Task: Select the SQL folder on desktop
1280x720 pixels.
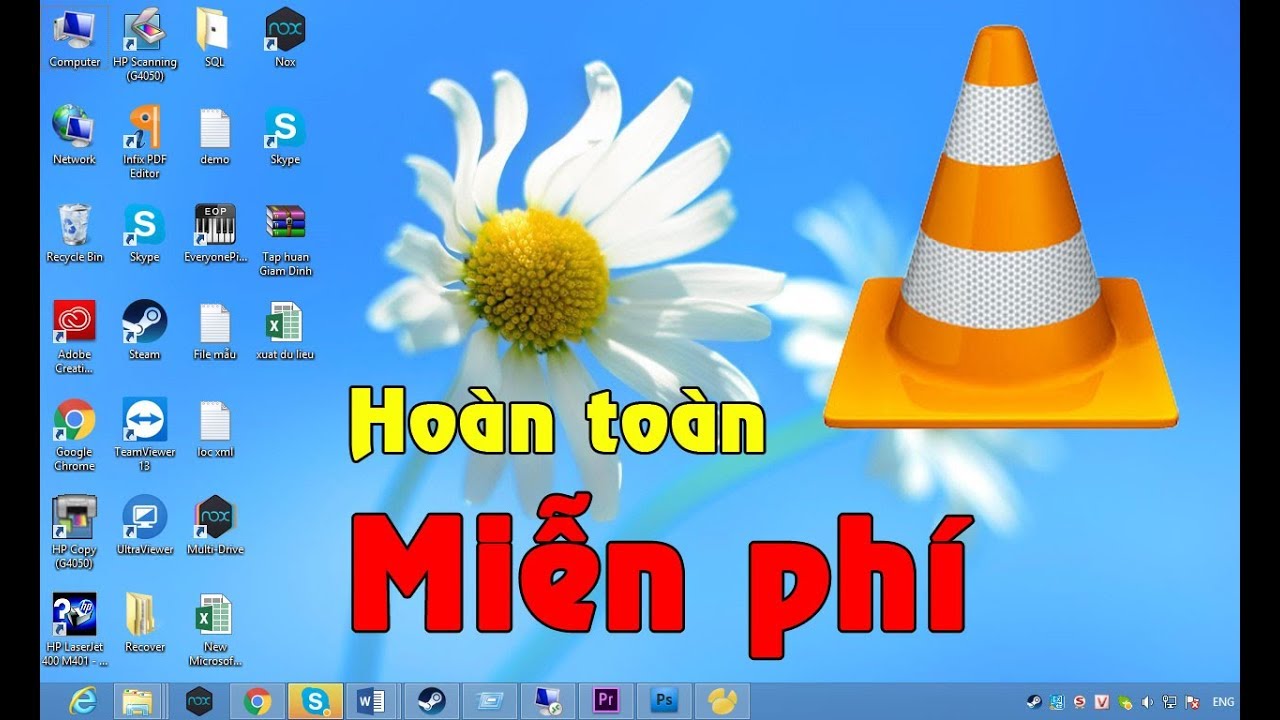Action: click(215, 40)
